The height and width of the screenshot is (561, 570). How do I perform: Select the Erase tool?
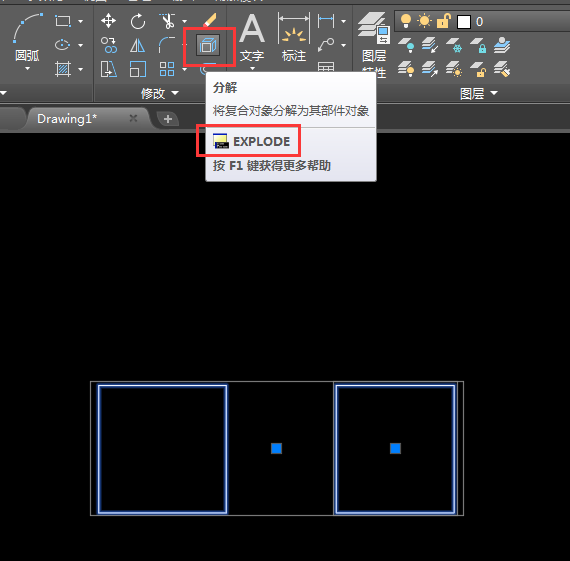(x=210, y=20)
